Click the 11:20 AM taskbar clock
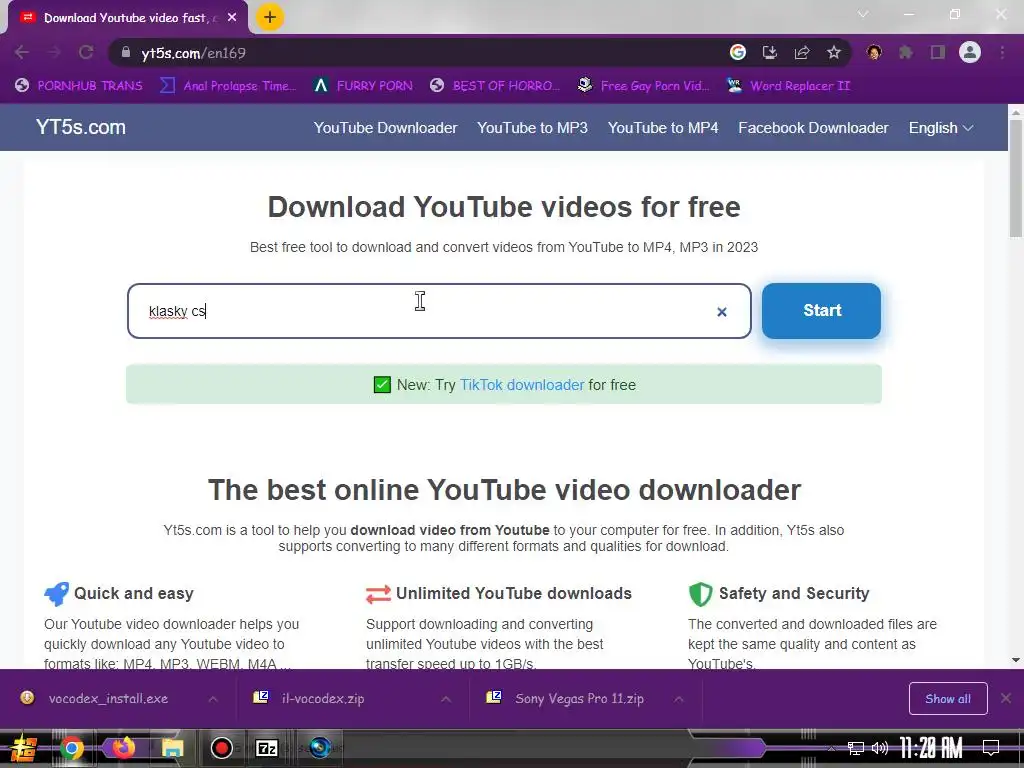This screenshot has width=1024, height=768. tap(931, 748)
